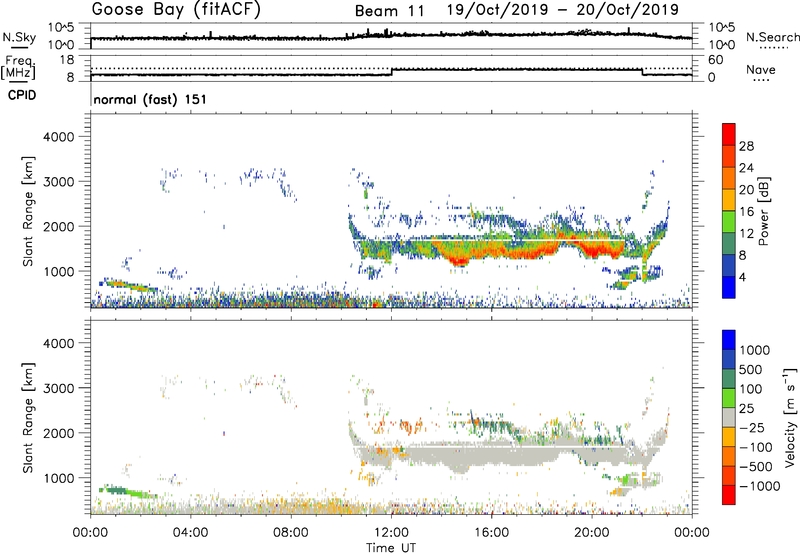800x554 pixels.
Task: Click the 28 tick on power colorbar
Action: pyautogui.click(x=746, y=146)
